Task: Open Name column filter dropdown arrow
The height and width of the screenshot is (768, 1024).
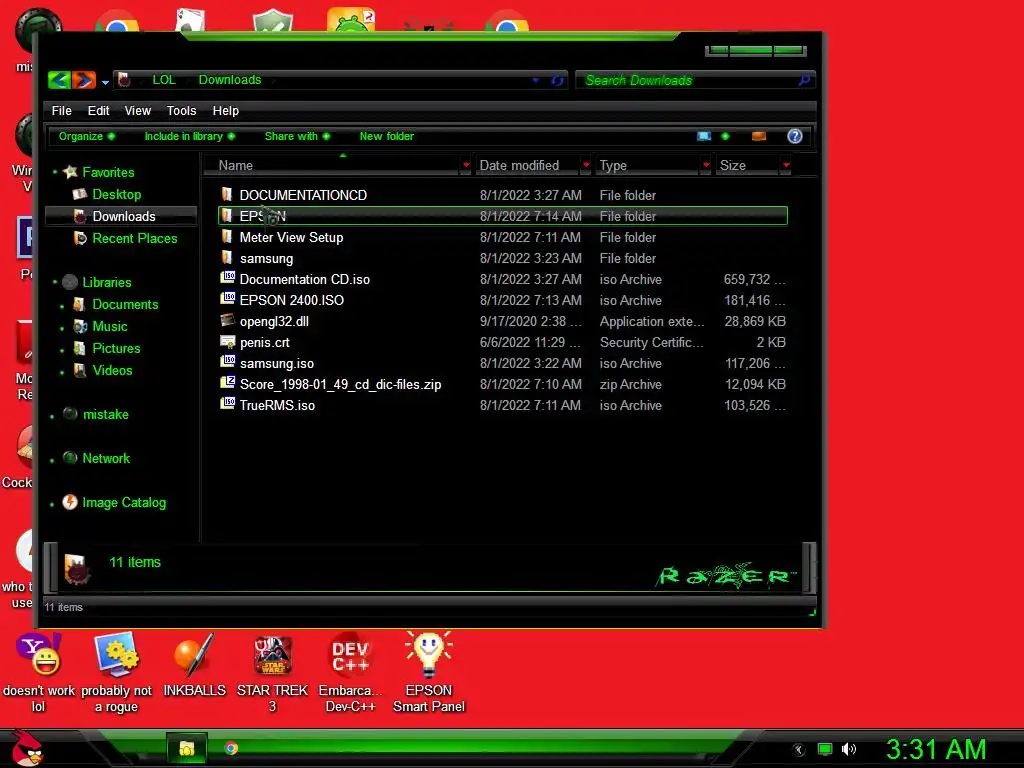Action: [x=466, y=165]
